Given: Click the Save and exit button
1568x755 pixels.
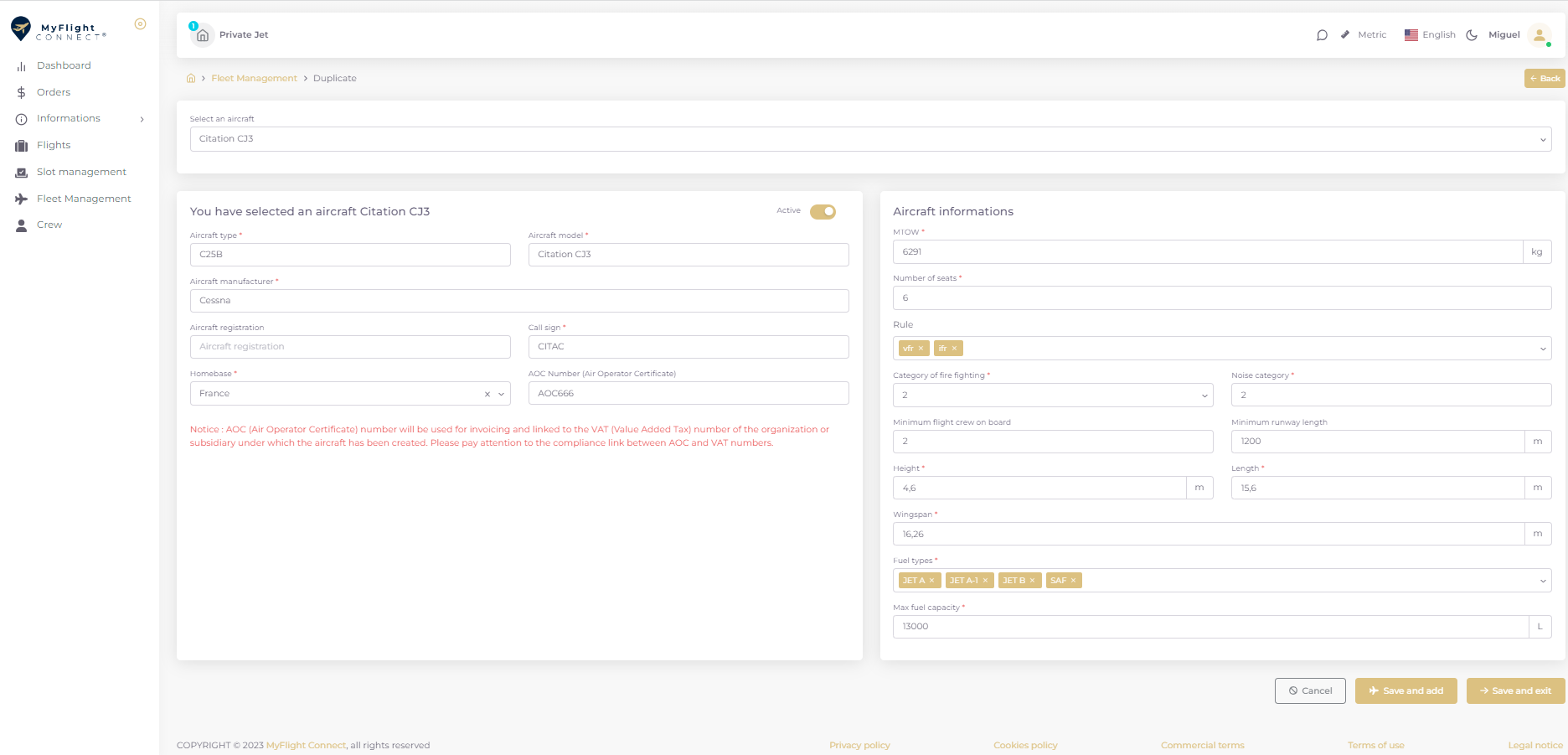Looking at the screenshot, I should pos(1515,691).
